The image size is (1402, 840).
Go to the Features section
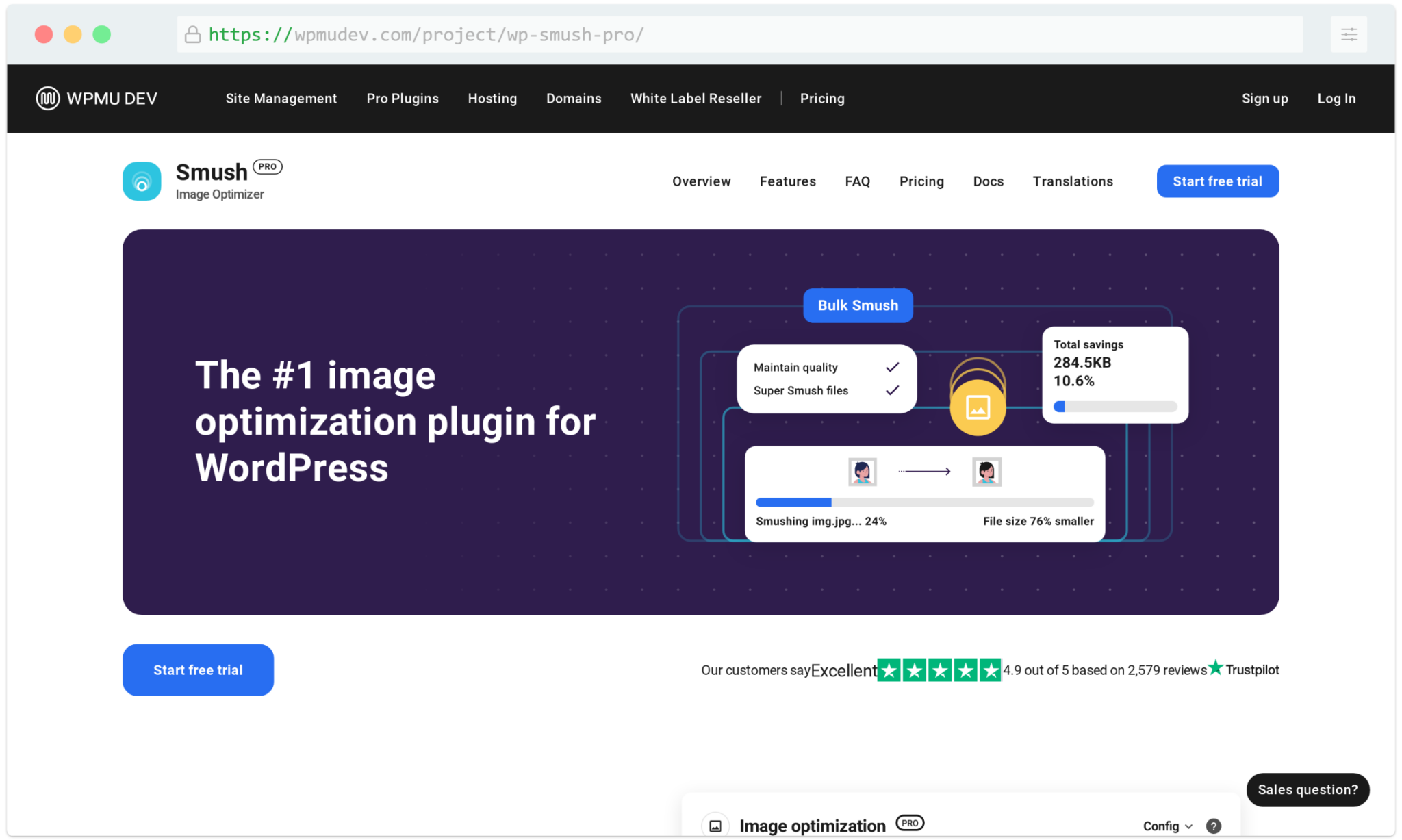point(787,181)
